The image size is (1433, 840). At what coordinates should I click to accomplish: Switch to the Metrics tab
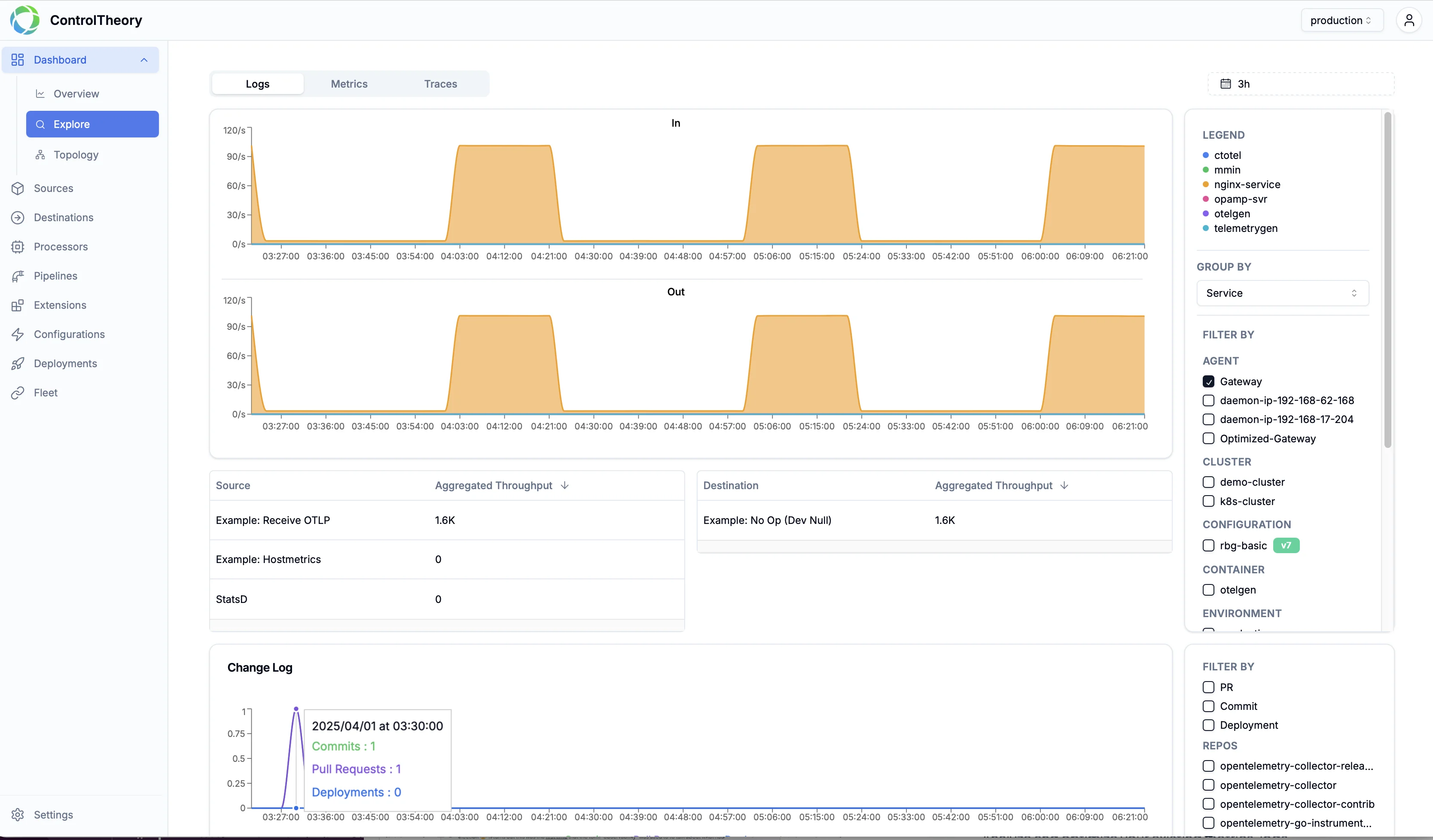349,84
